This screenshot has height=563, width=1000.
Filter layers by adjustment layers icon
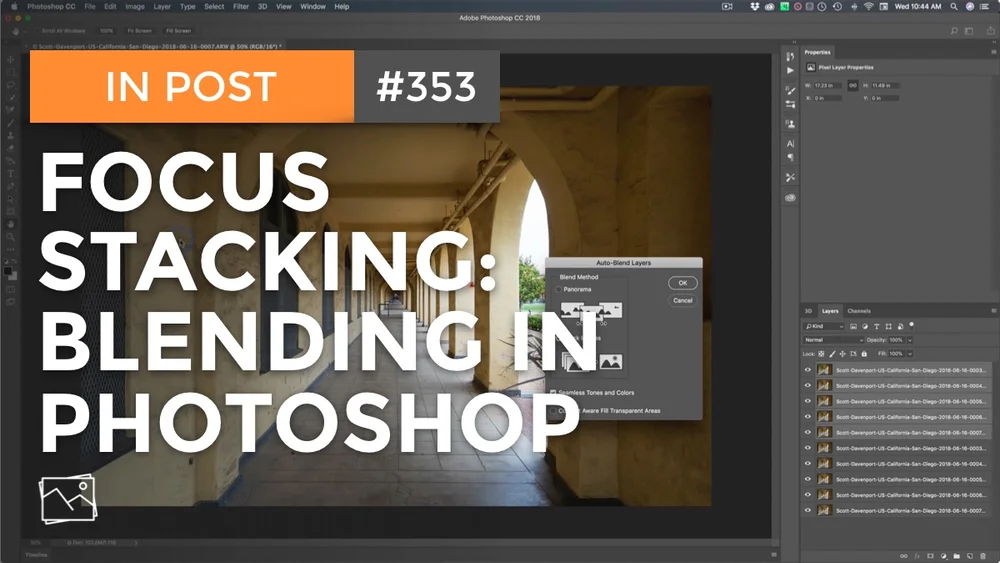coord(865,326)
